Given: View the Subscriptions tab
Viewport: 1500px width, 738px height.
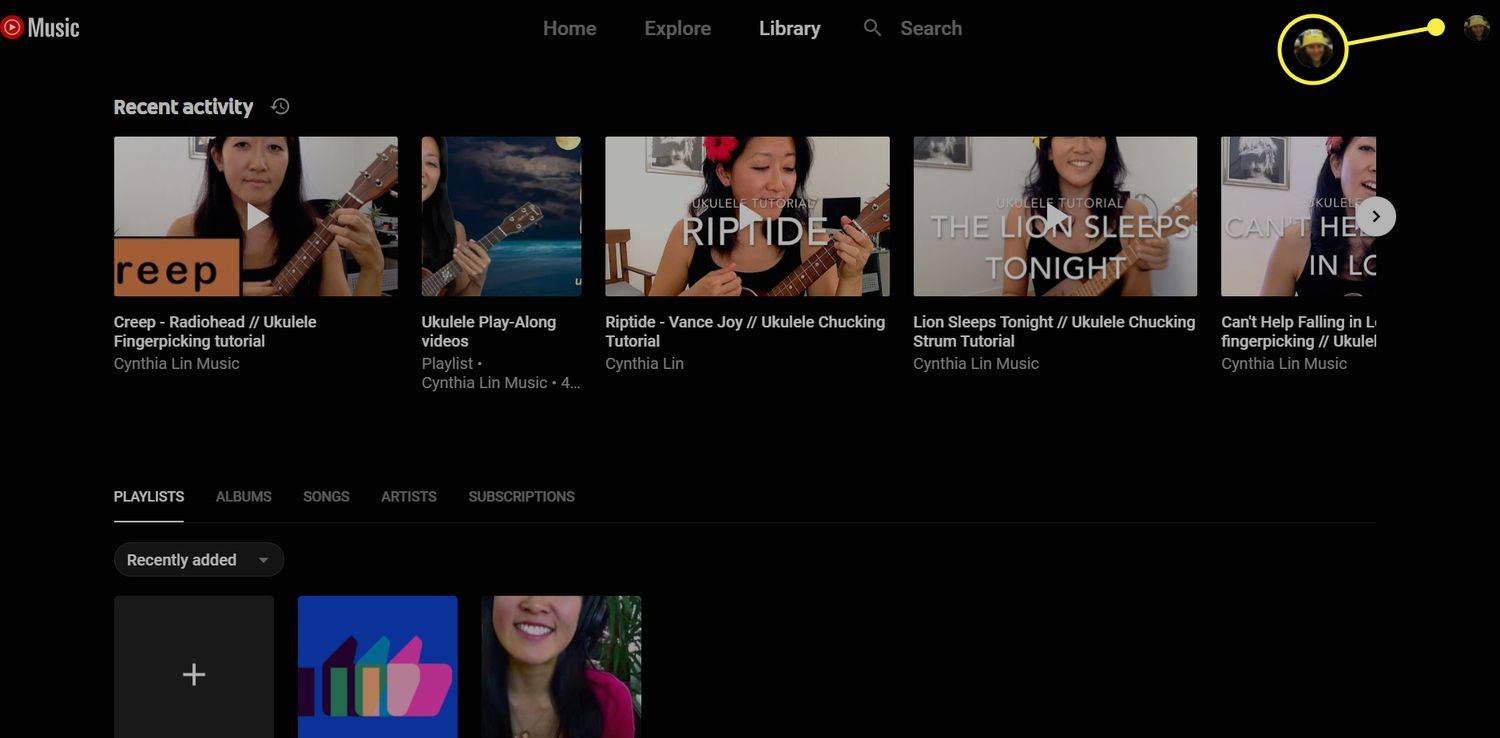Looking at the screenshot, I should 521,497.
